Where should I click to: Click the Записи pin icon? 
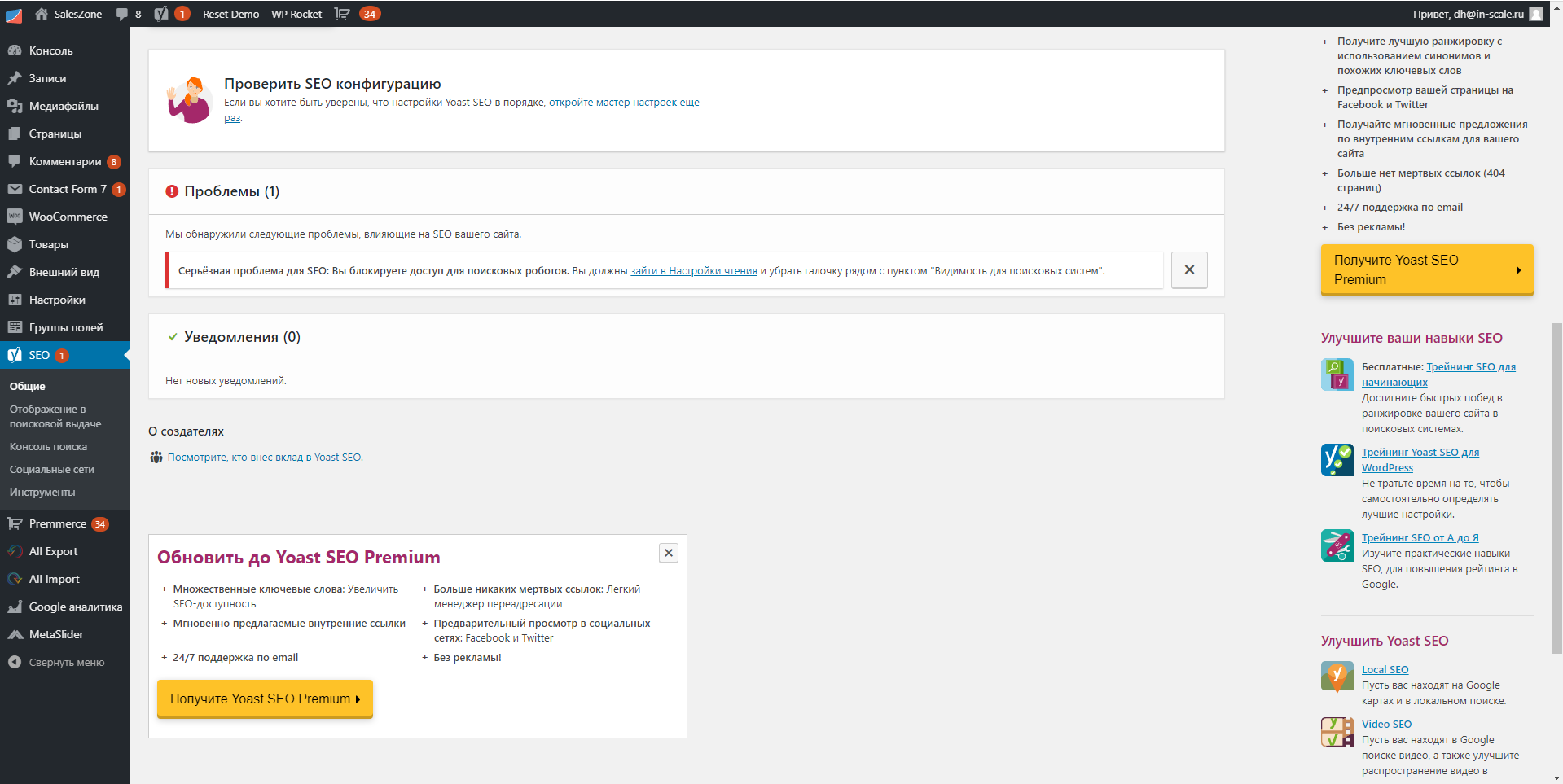[x=15, y=78]
